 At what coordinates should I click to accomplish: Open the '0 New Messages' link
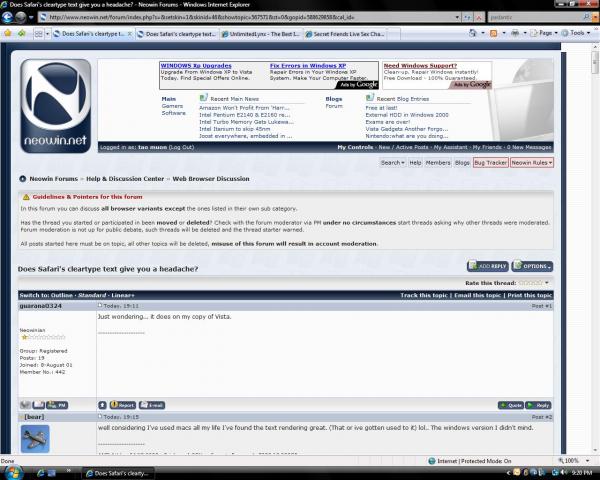(x=528, y=147)
